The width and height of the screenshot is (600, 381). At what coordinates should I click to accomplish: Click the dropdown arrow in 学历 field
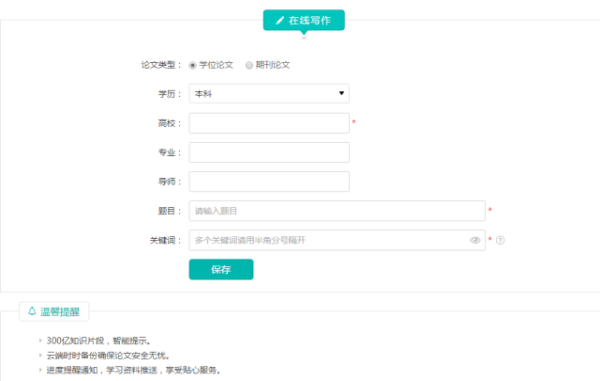coord(341,93)
